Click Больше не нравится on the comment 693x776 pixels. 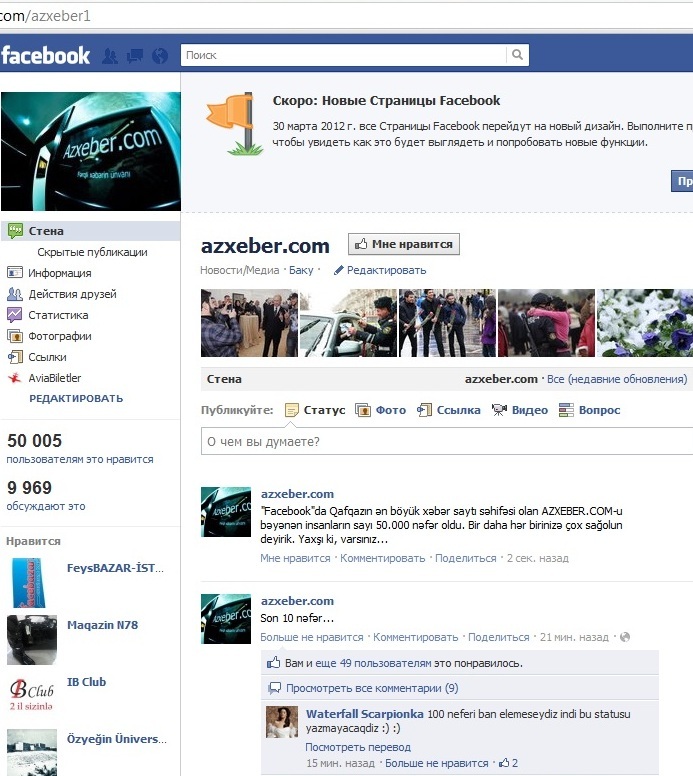click(x=437, y=764)
